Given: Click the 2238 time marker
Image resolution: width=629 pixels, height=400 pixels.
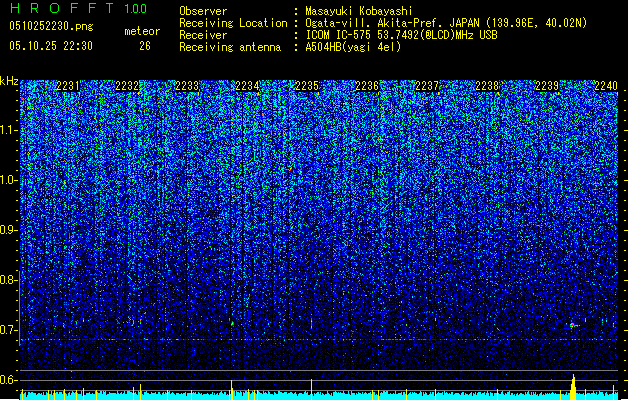Looking at the screenshot, I should (x=487, y=86).
